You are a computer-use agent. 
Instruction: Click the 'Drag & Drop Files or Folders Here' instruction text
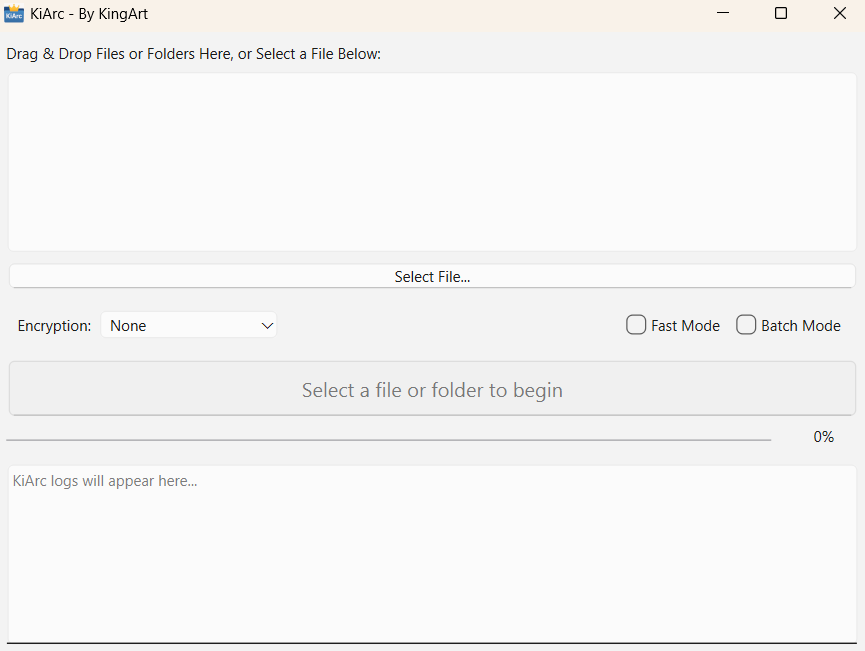point(193,54)
